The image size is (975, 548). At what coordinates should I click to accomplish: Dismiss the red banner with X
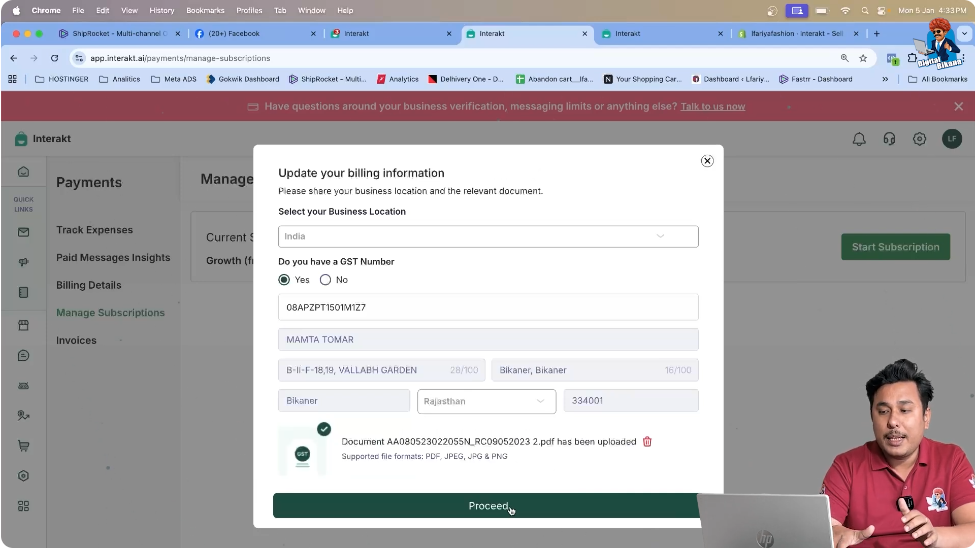pos(959,106)
